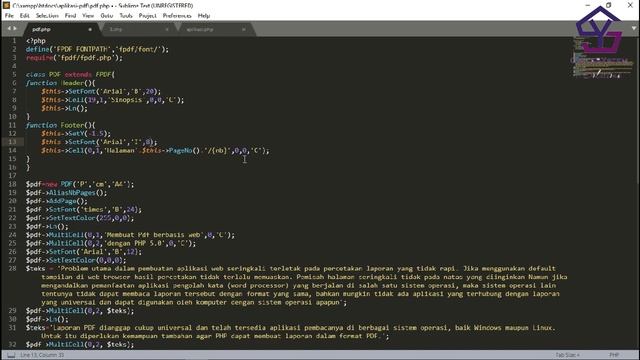Close the aplikasi.php tab

(x=244, y=29)
